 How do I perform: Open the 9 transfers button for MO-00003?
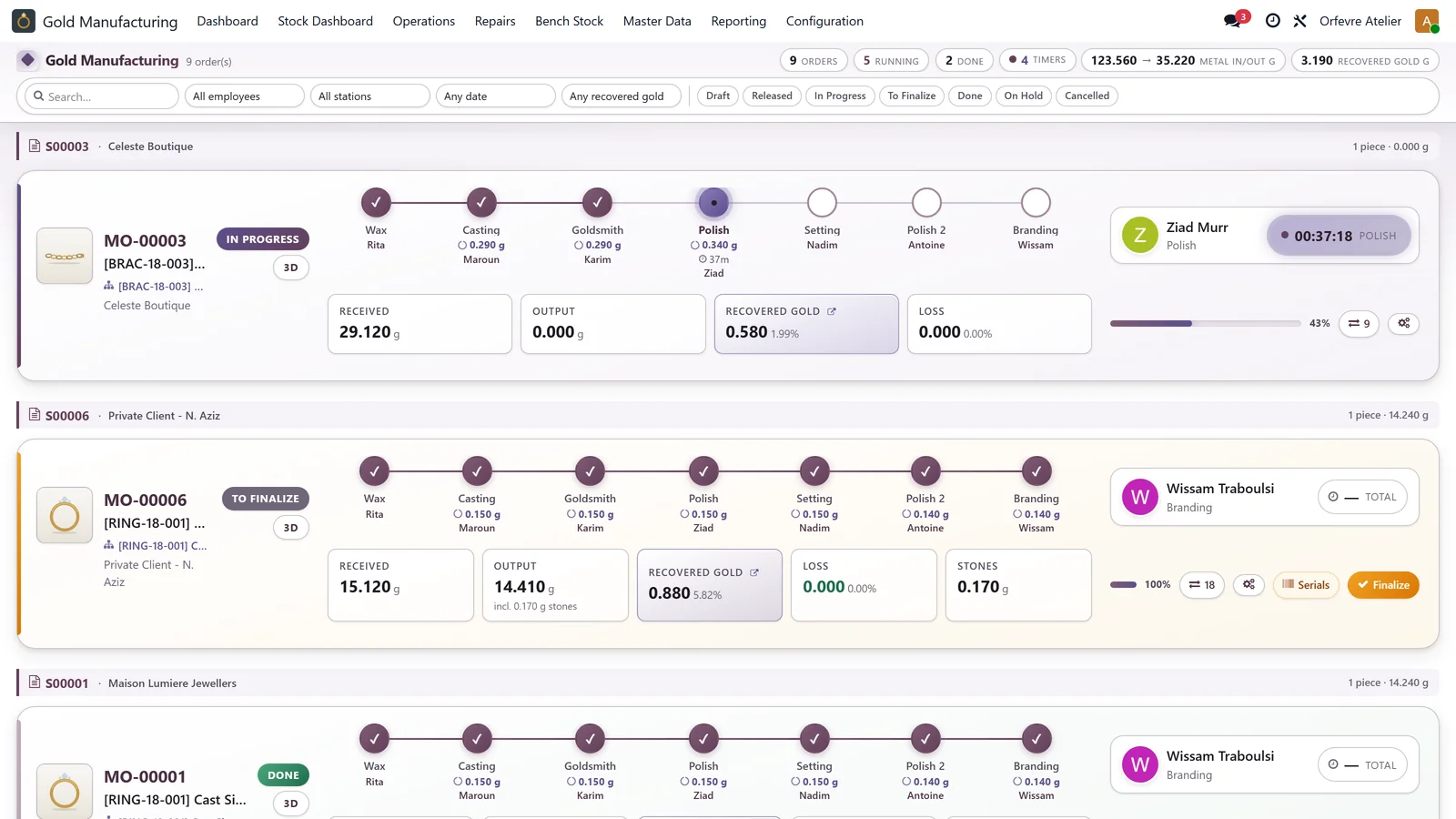(1359, 323)
